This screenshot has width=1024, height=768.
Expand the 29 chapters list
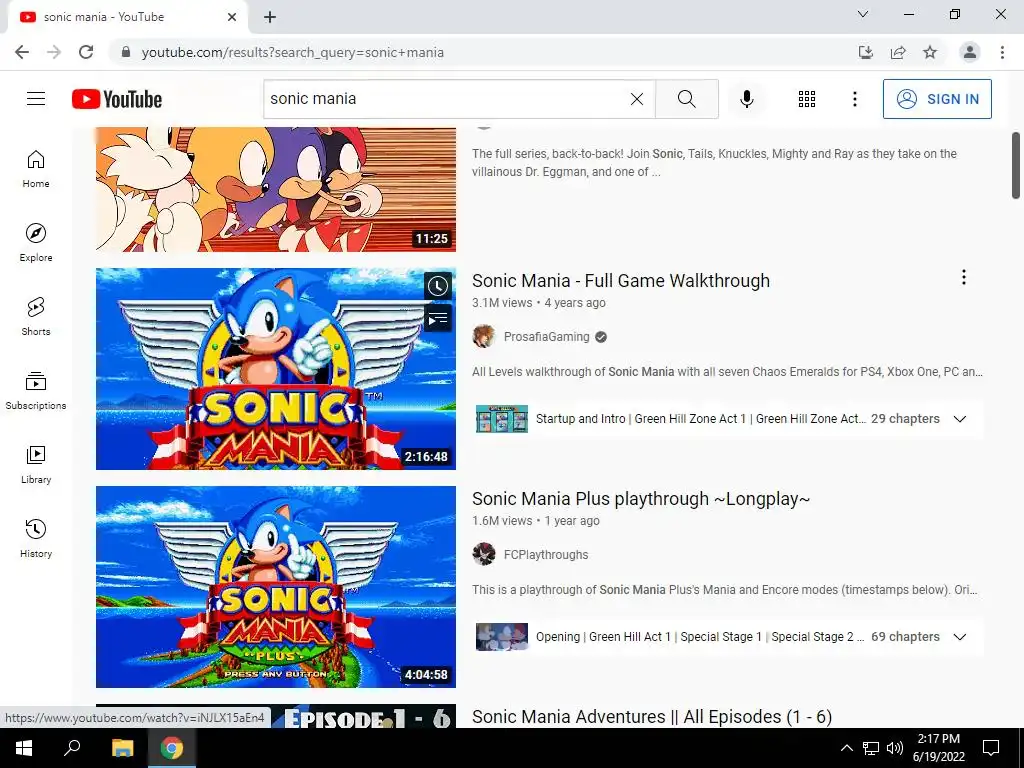point(959,419)
